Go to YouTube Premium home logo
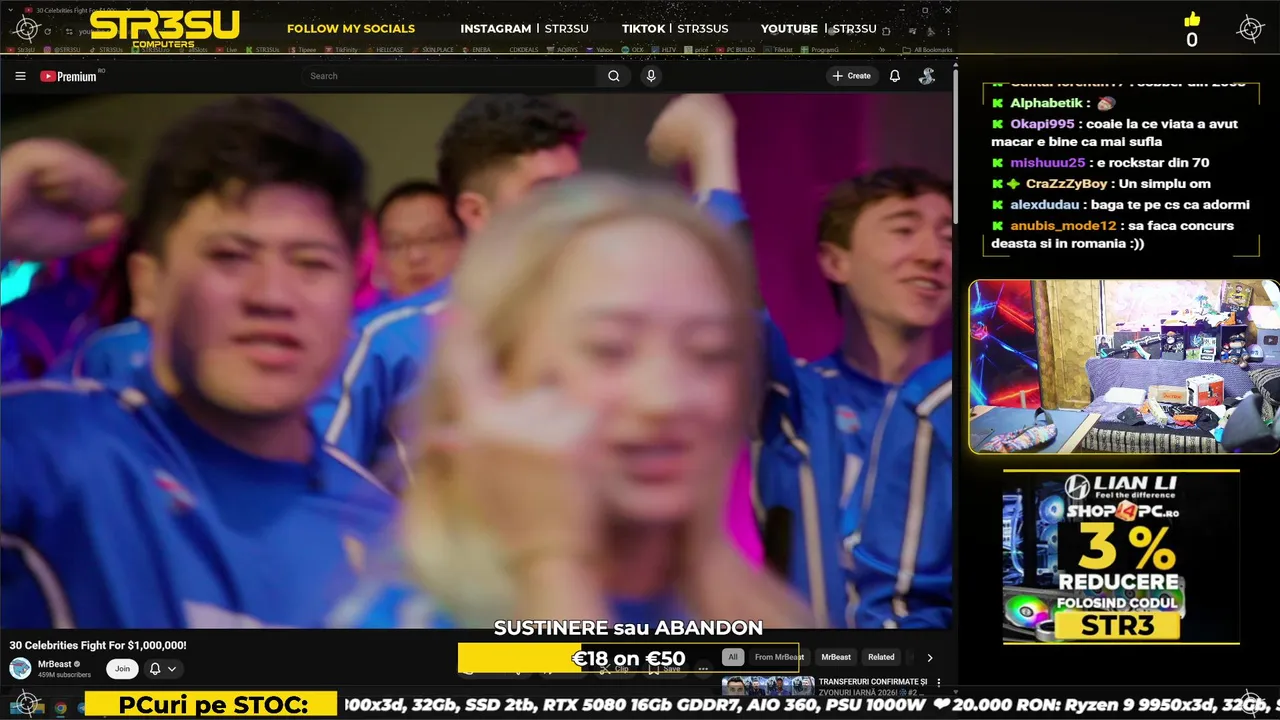 [x=70, y=76]
